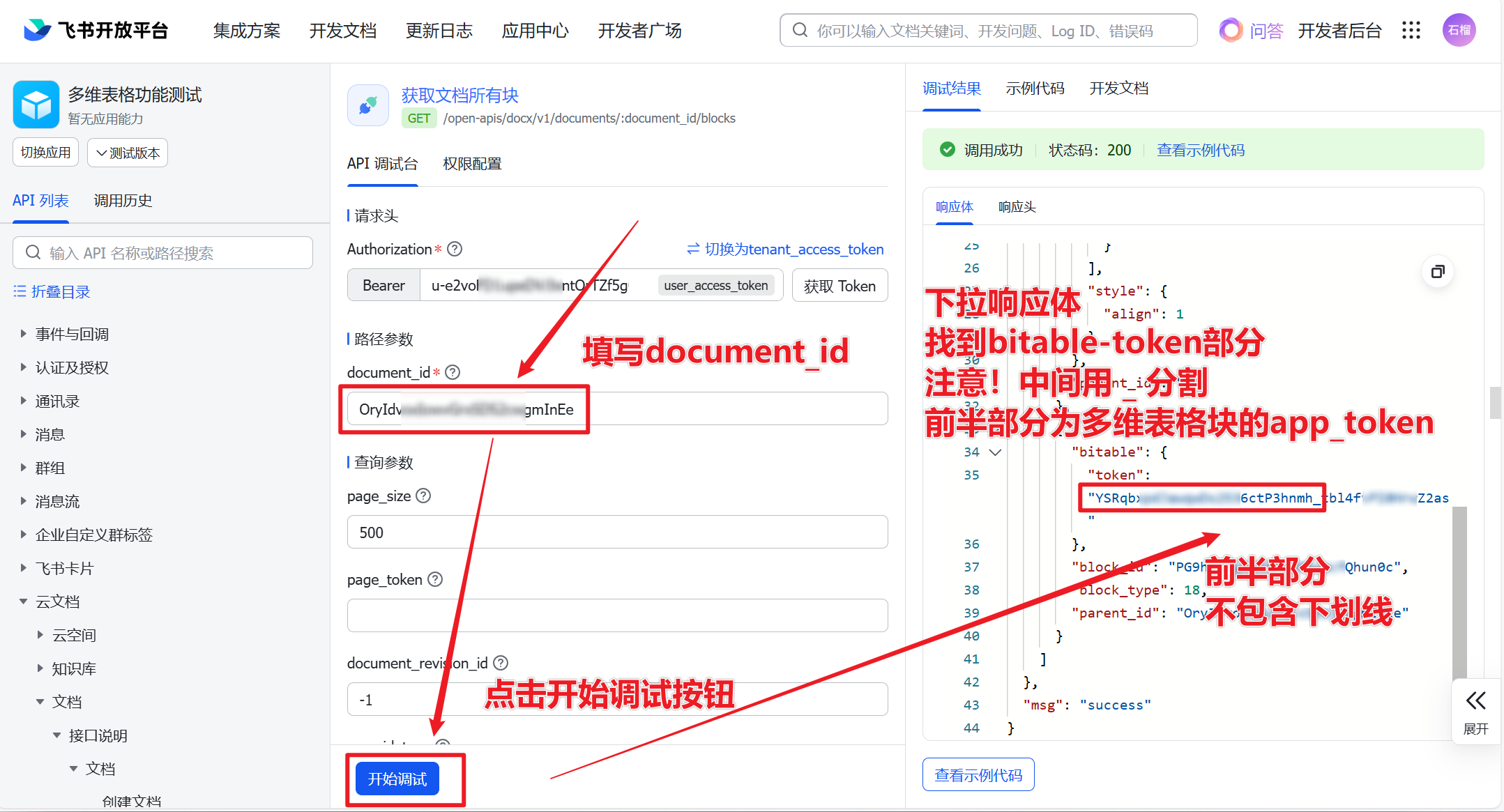Viewport: 1504px width, 812px height.
Task: Switch to tenant_access_token mode
Action: click(x=785, y=249)
